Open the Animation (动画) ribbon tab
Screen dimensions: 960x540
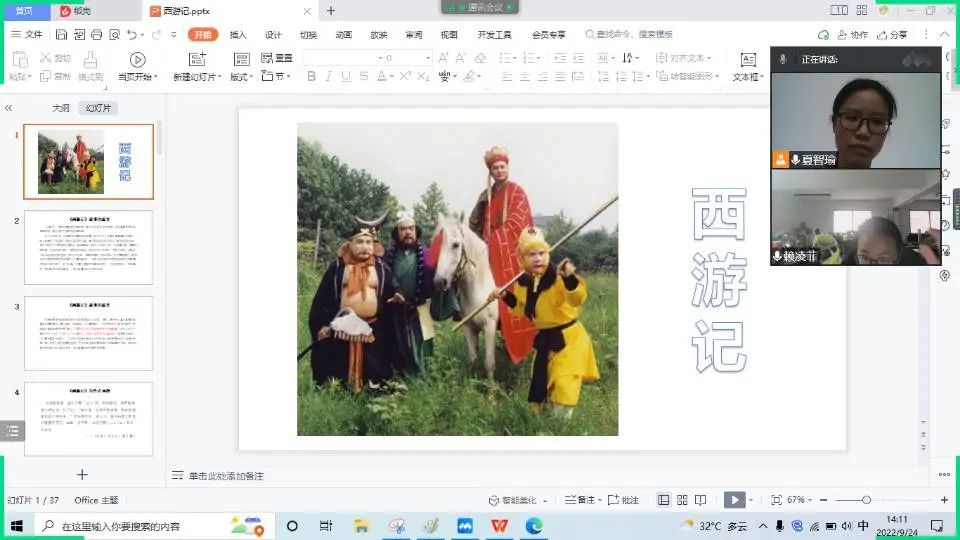pyautogui.click(x=343, y=35)
